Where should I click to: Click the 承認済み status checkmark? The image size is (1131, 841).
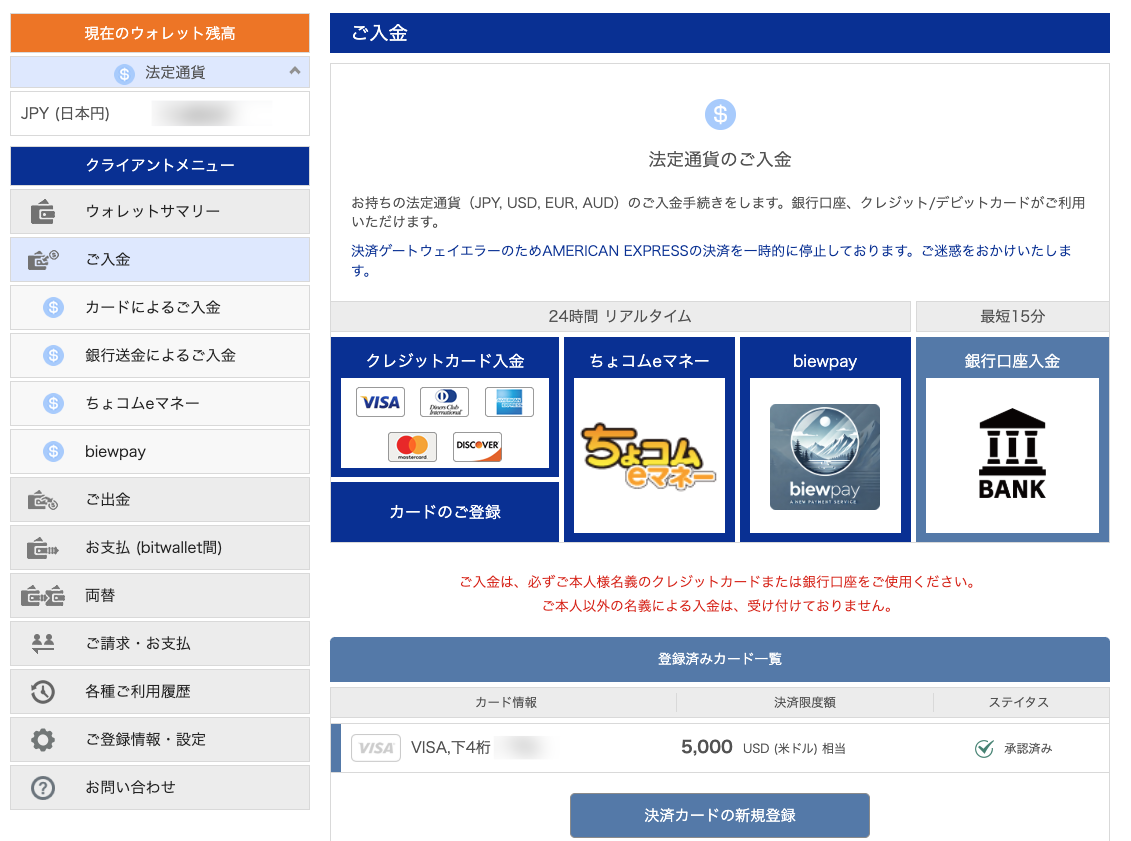(984, 748)
